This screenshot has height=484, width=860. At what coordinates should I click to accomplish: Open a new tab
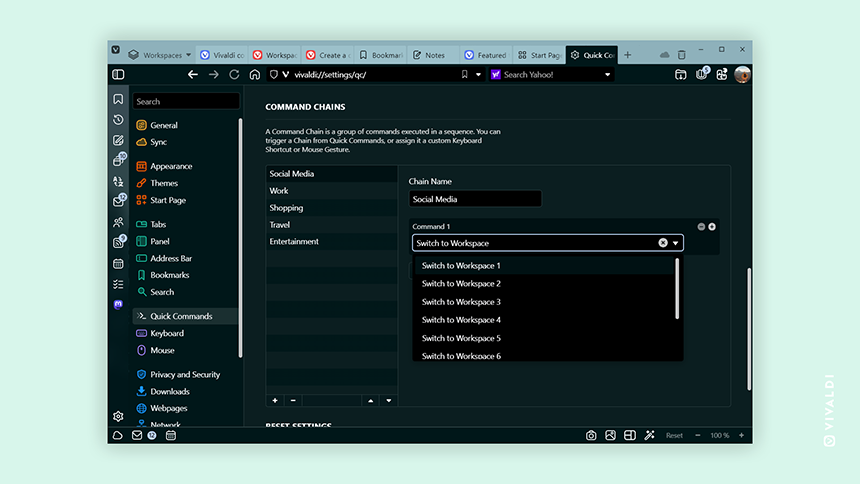click(627, 55)
